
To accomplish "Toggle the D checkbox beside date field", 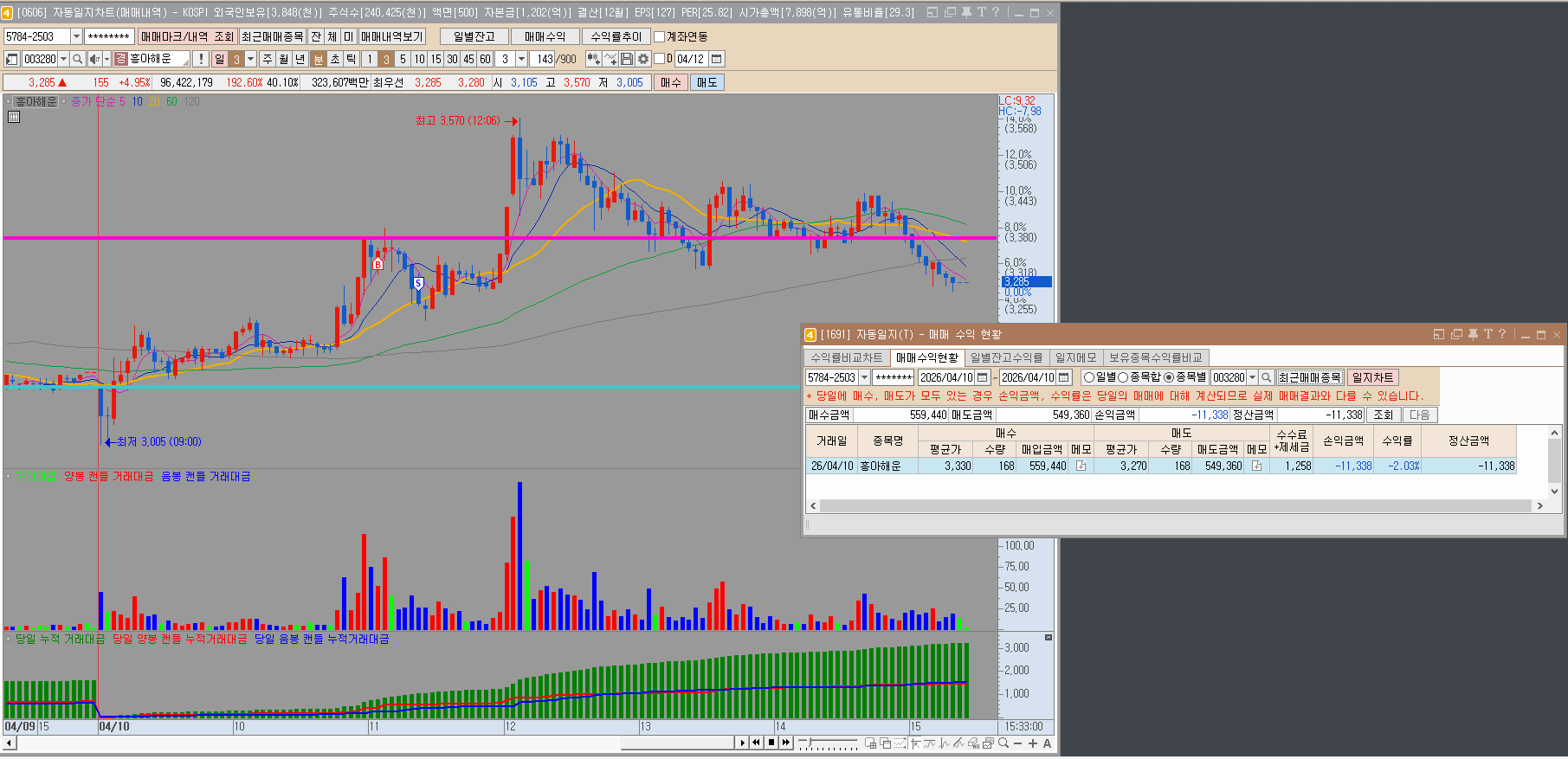I will [659, 59].
